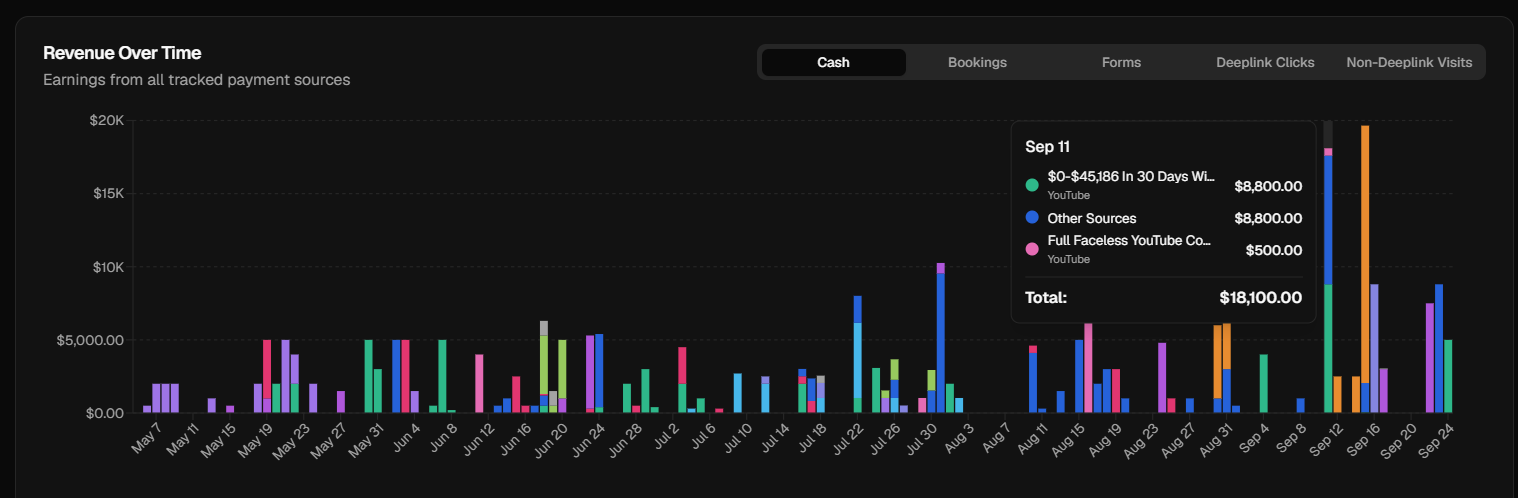Click the $5,000.00 y-axis label
Viewport: 1518px width, 498px height.
pos(92,340)
